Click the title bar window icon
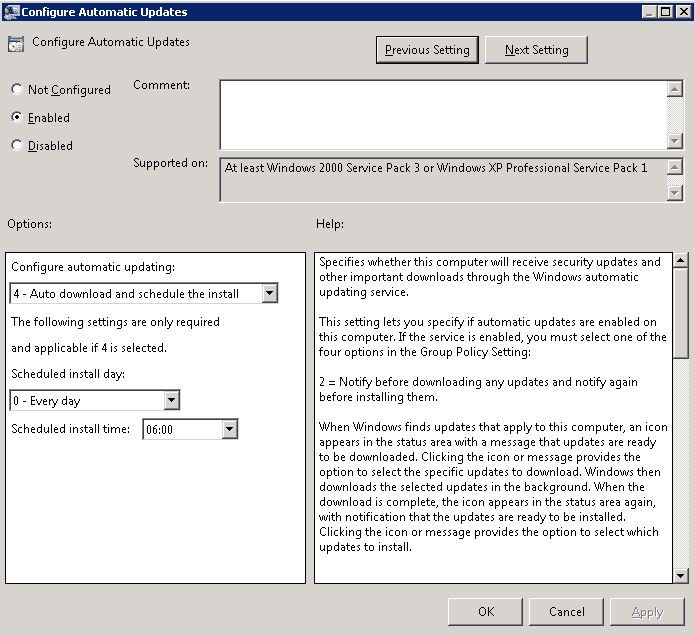 12,12
